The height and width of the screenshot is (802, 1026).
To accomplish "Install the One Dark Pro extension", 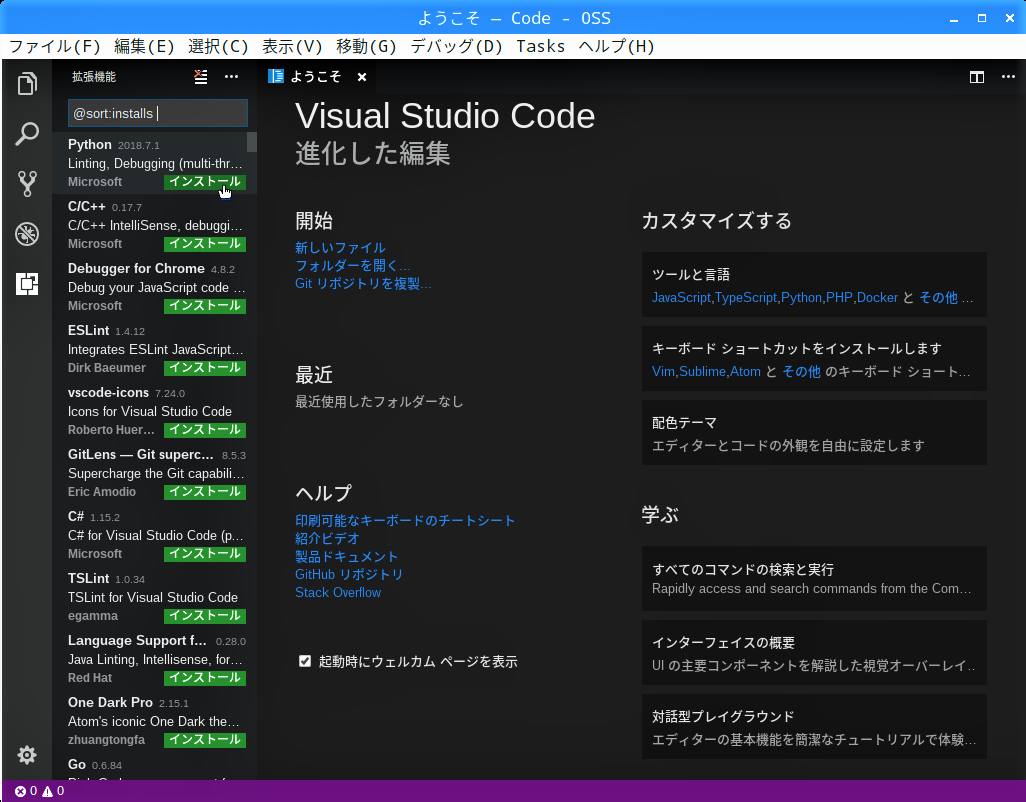I will 205,740.
